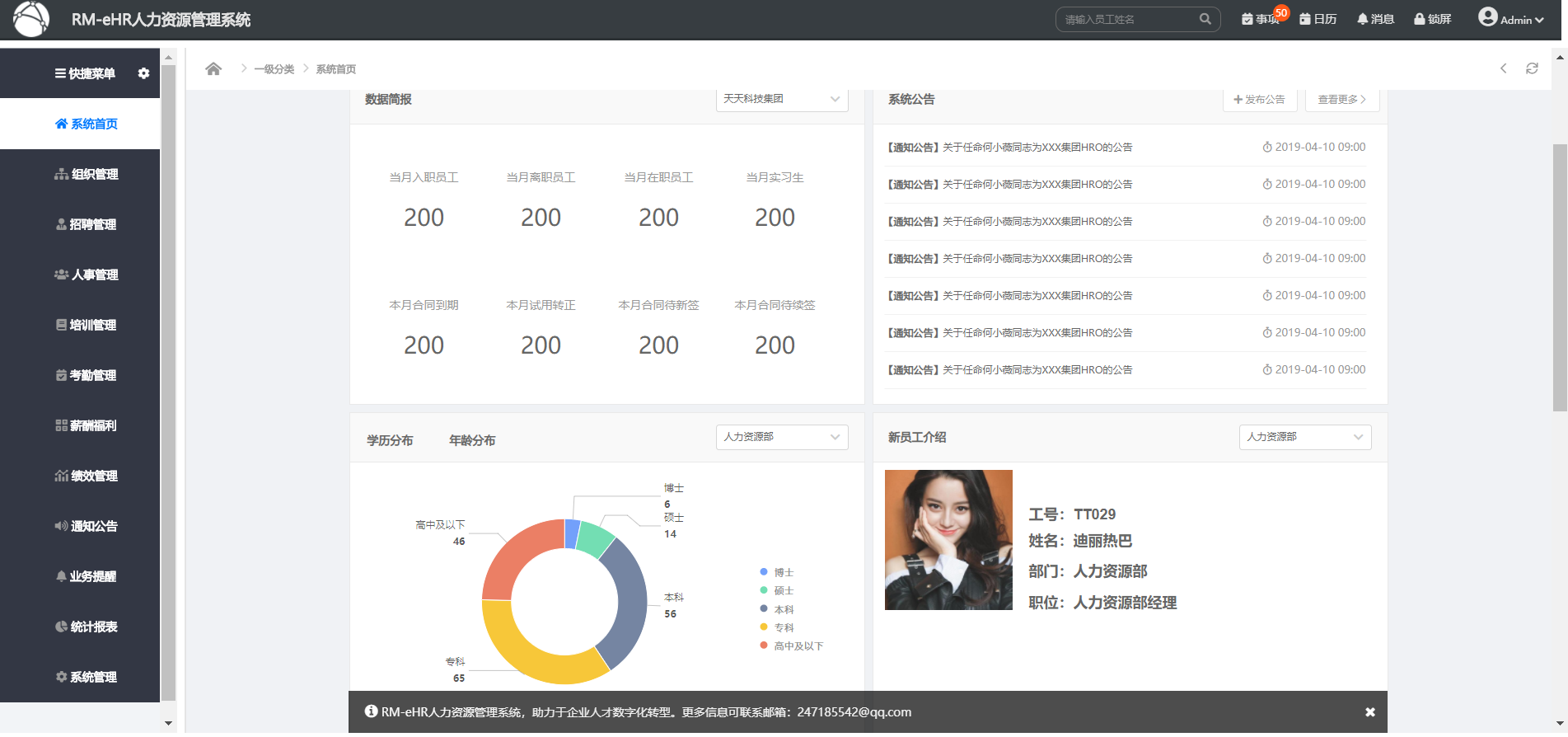Open the 事项 tasks with badge 50
The height and width of the screenshot is (737, 1568).
pyautogui.click(x=1260, y=19)
